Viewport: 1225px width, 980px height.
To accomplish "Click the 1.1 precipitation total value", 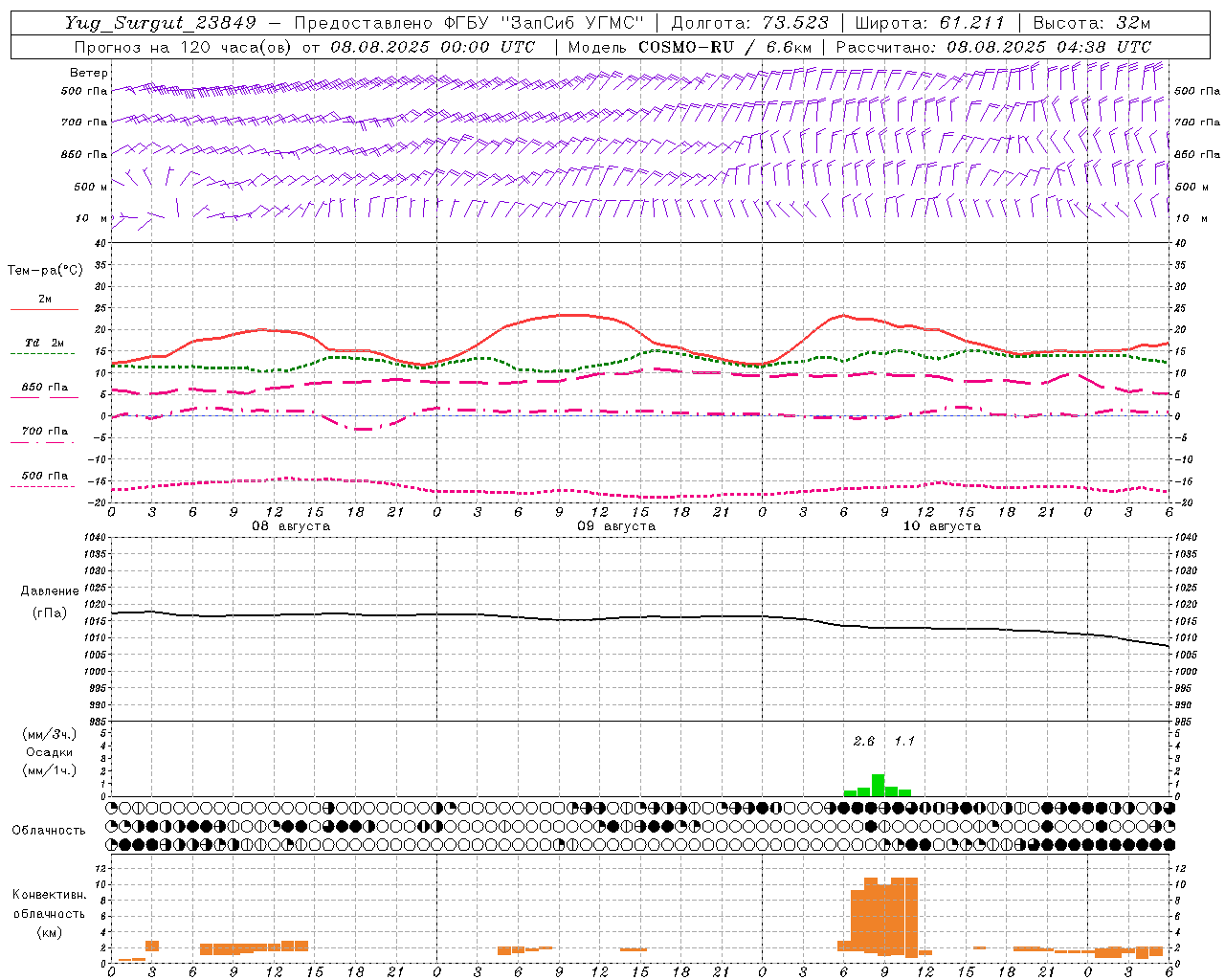I will (904, 741).
